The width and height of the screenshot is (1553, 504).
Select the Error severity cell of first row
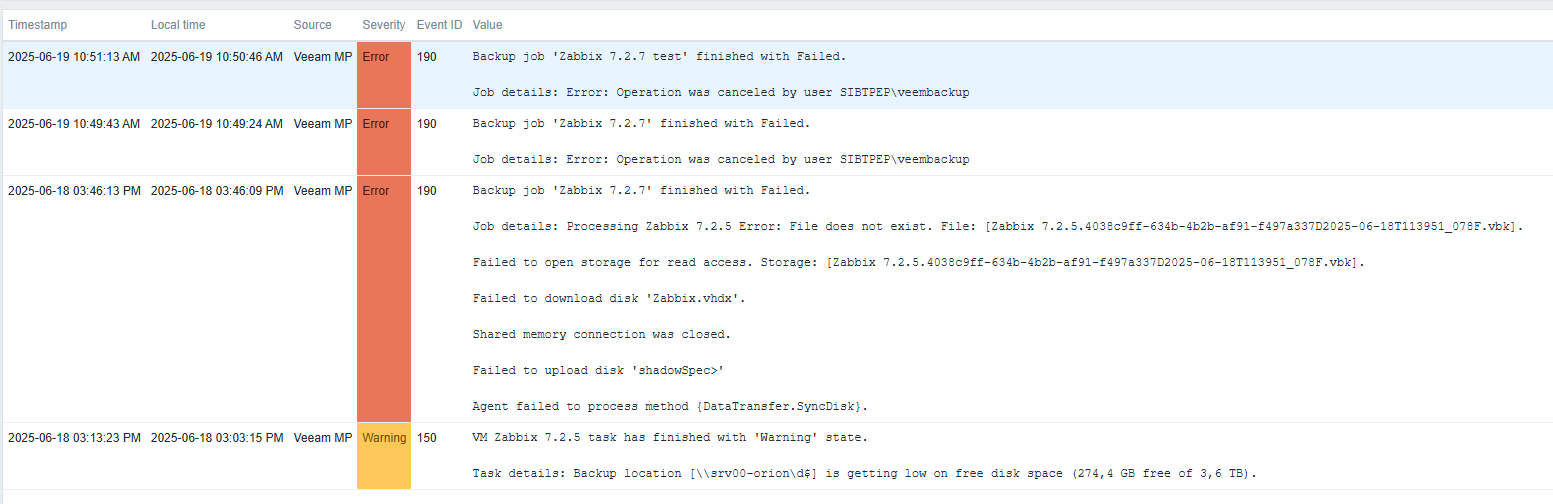point(384,75)
